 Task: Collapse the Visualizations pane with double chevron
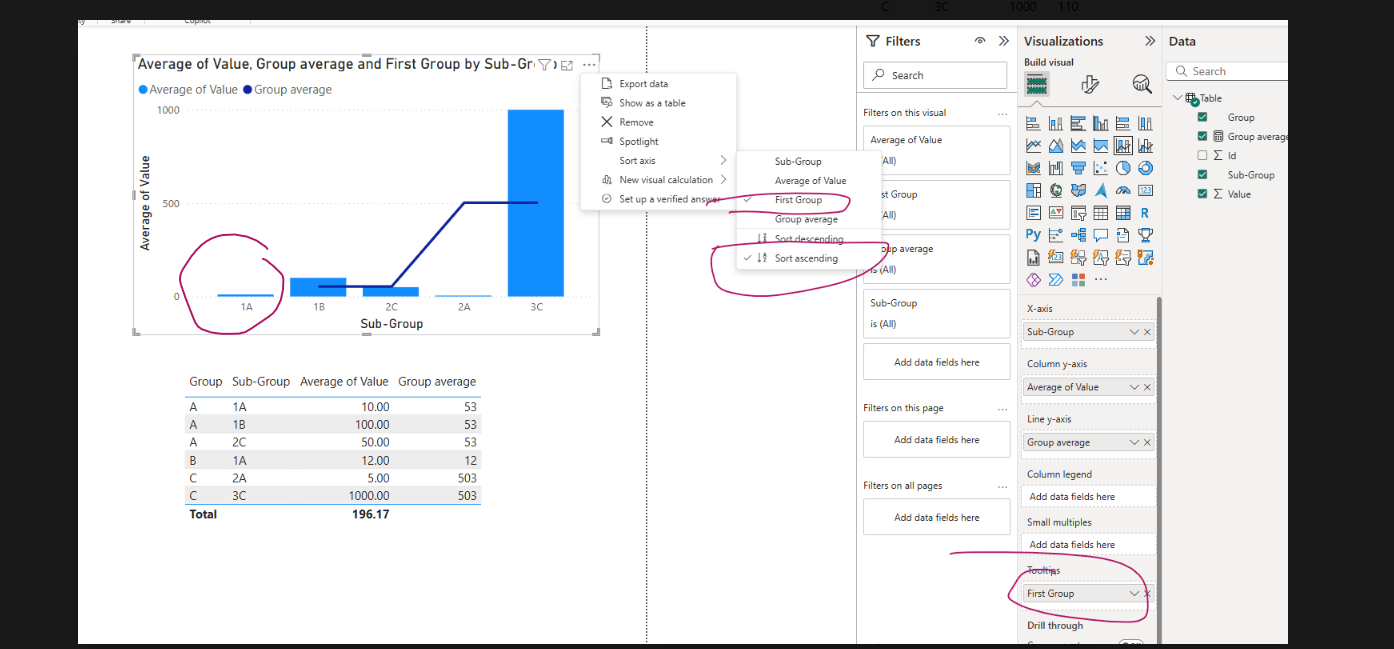click(x=1150, y=41)
